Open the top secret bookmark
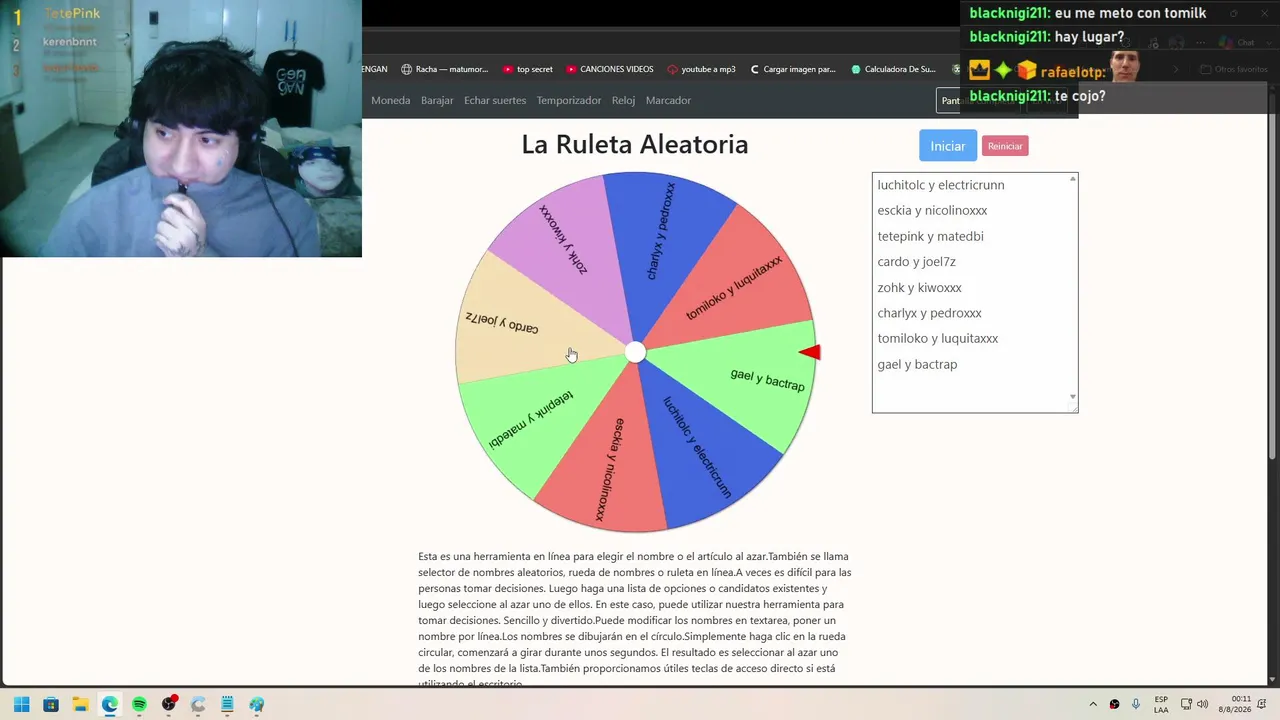1280x720 pixels. [527, 69]
